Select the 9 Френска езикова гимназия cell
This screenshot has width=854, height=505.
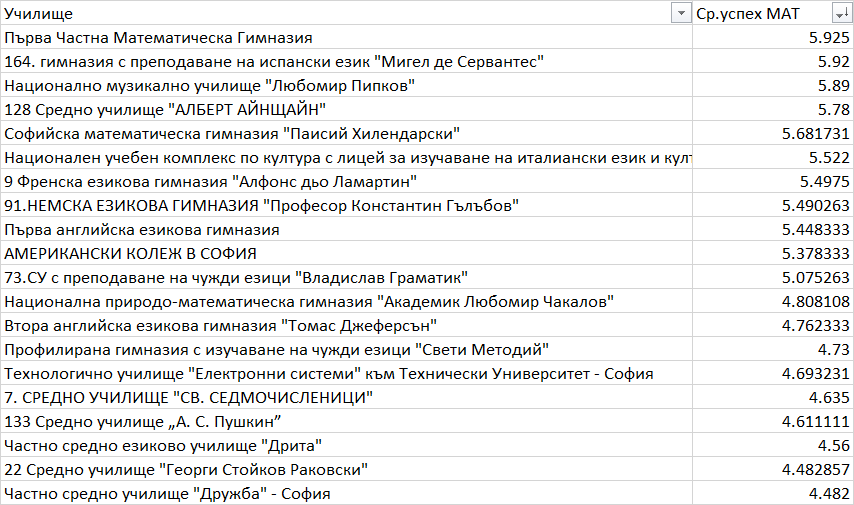coord(211,182)
